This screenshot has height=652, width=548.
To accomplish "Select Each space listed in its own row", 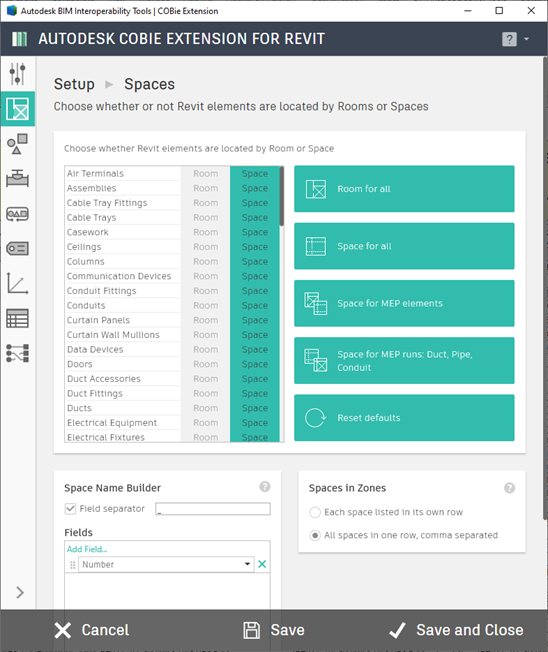I will coord(315,512).
